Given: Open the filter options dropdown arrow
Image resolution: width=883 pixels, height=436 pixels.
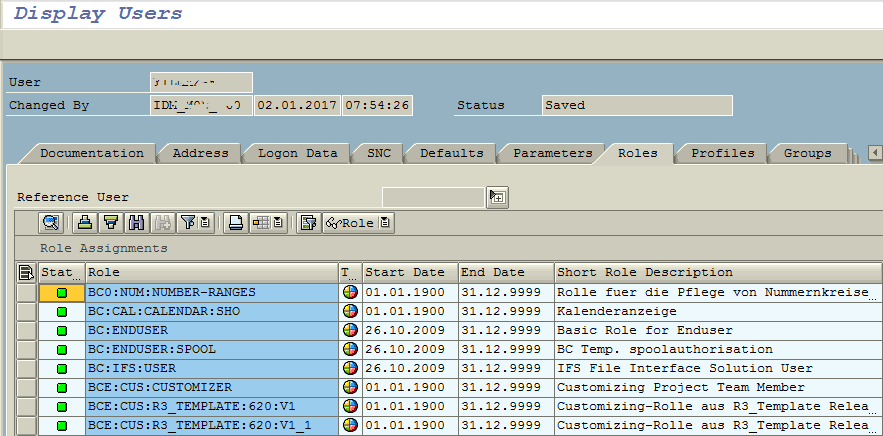Looking at the screenshot, I should point(206,223).
